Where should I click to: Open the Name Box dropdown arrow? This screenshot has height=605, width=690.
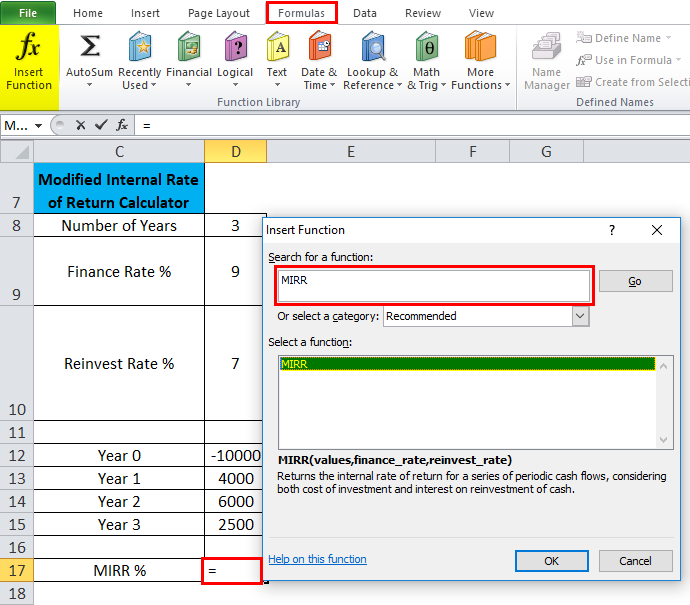(39, 126)
